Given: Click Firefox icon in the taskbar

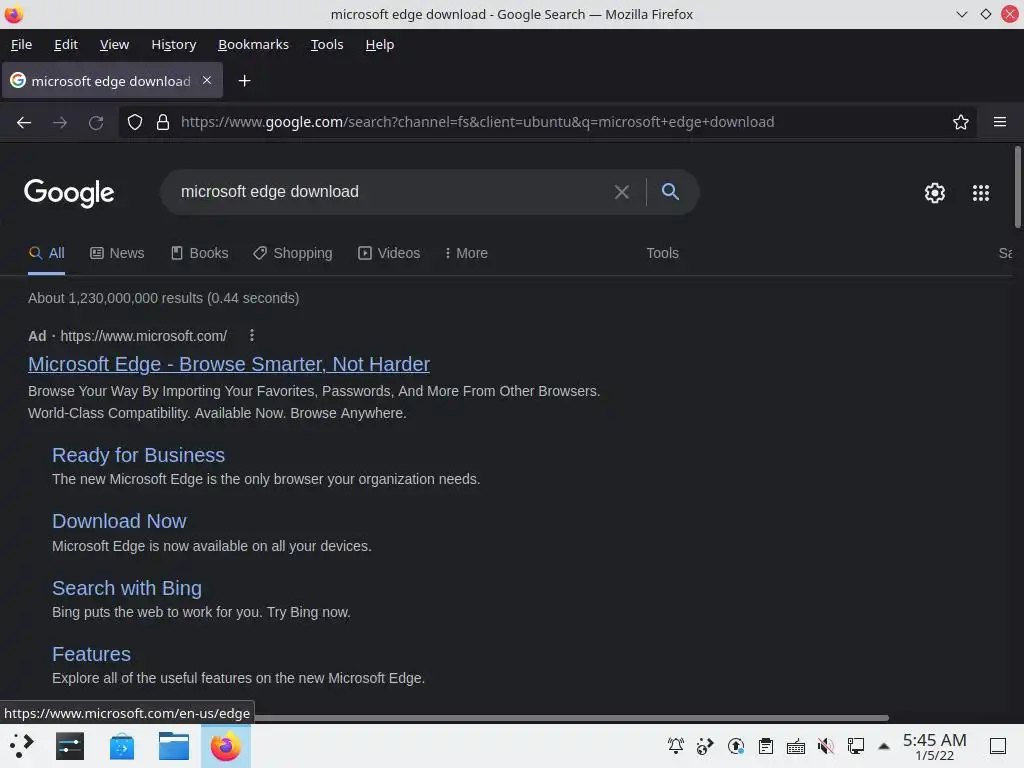Looking at the screenshot, I should coord(225,746).
